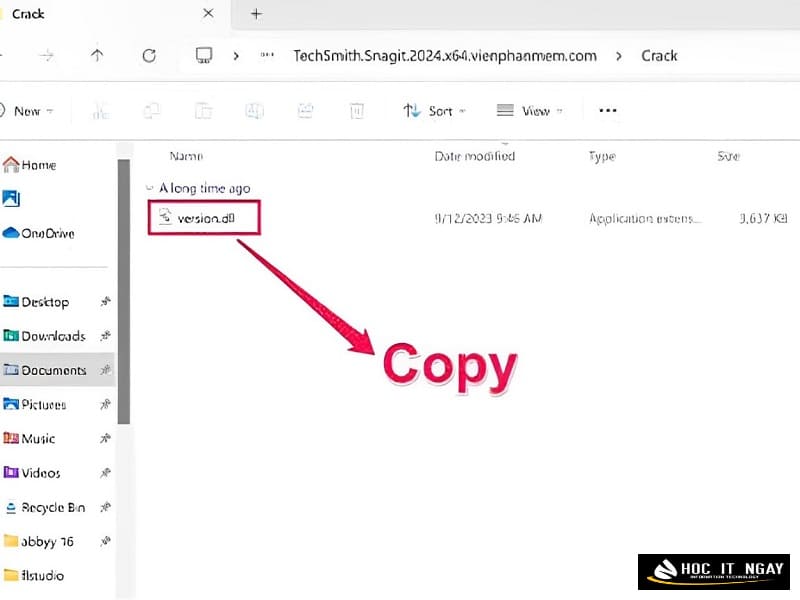Image resolution: width=800 pixels, height=600 pixels.
Task: Add a new Explorer tab
Action: (x=256, y=14)
